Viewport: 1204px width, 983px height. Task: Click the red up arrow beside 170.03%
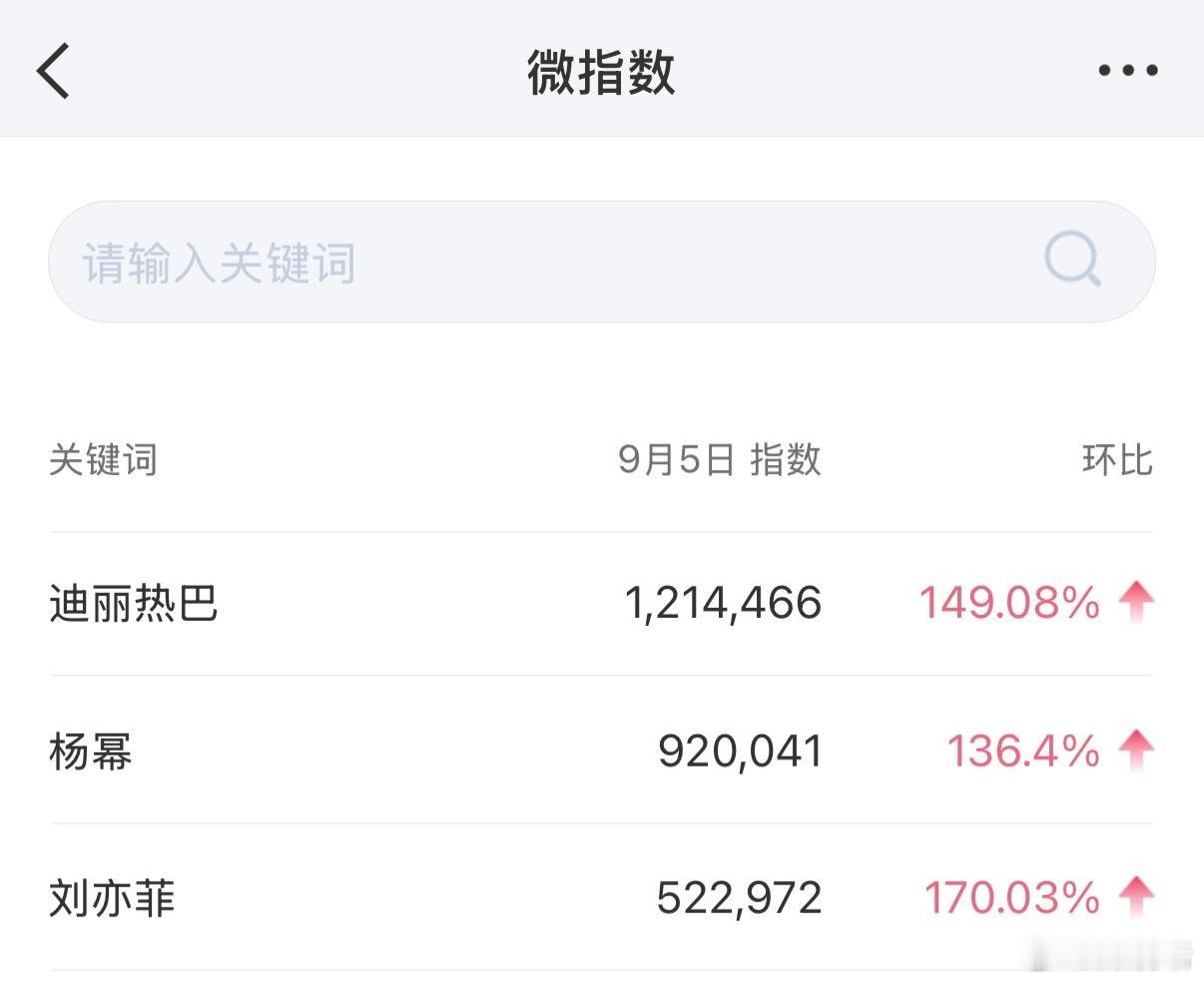click(1136, 897)
